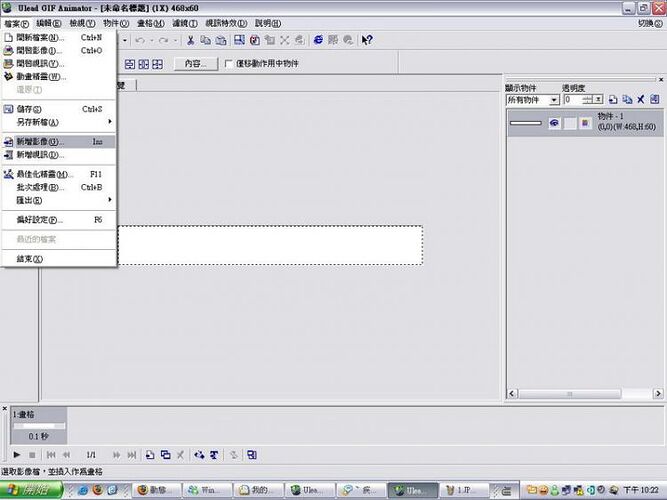The width and height of the screenshot is (667, 500).
Task: Click the third alignment icon beside 內容 button
Action: 157,64
